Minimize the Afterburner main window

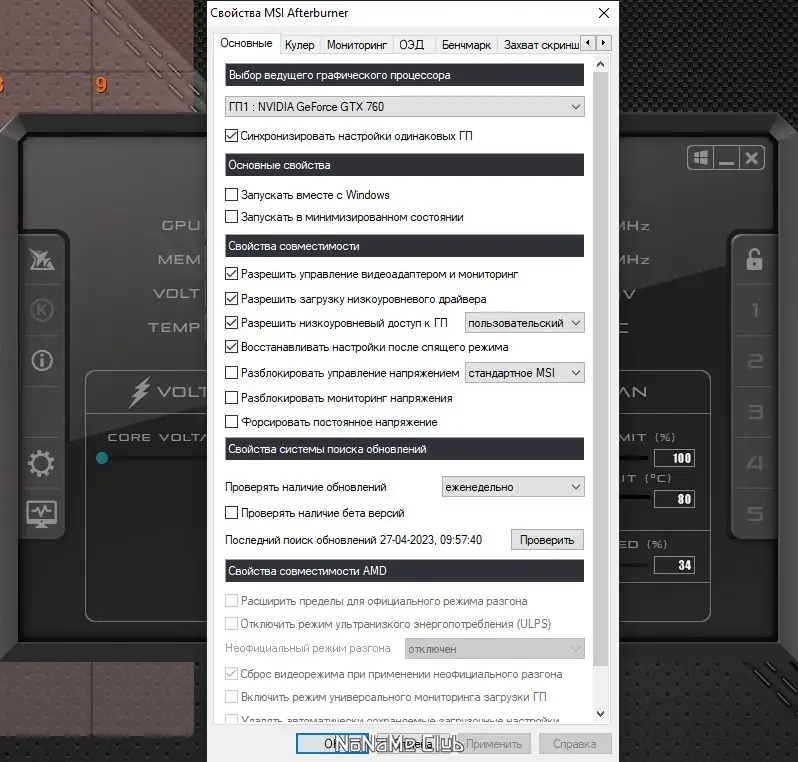click(726, 158)
